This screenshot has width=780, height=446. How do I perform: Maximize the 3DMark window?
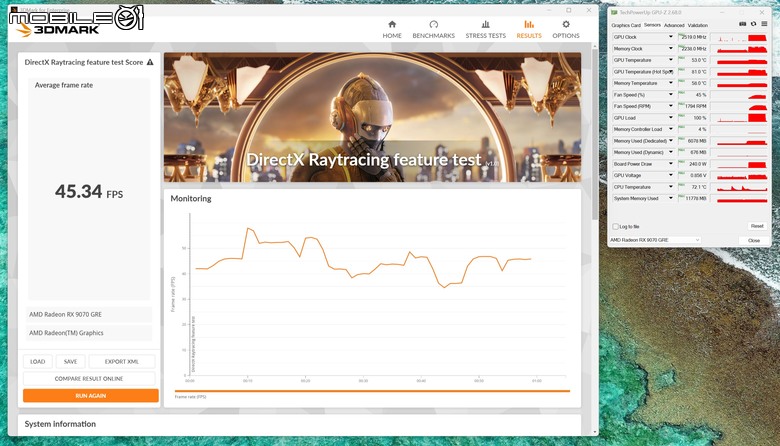click(x=569, y=10)
